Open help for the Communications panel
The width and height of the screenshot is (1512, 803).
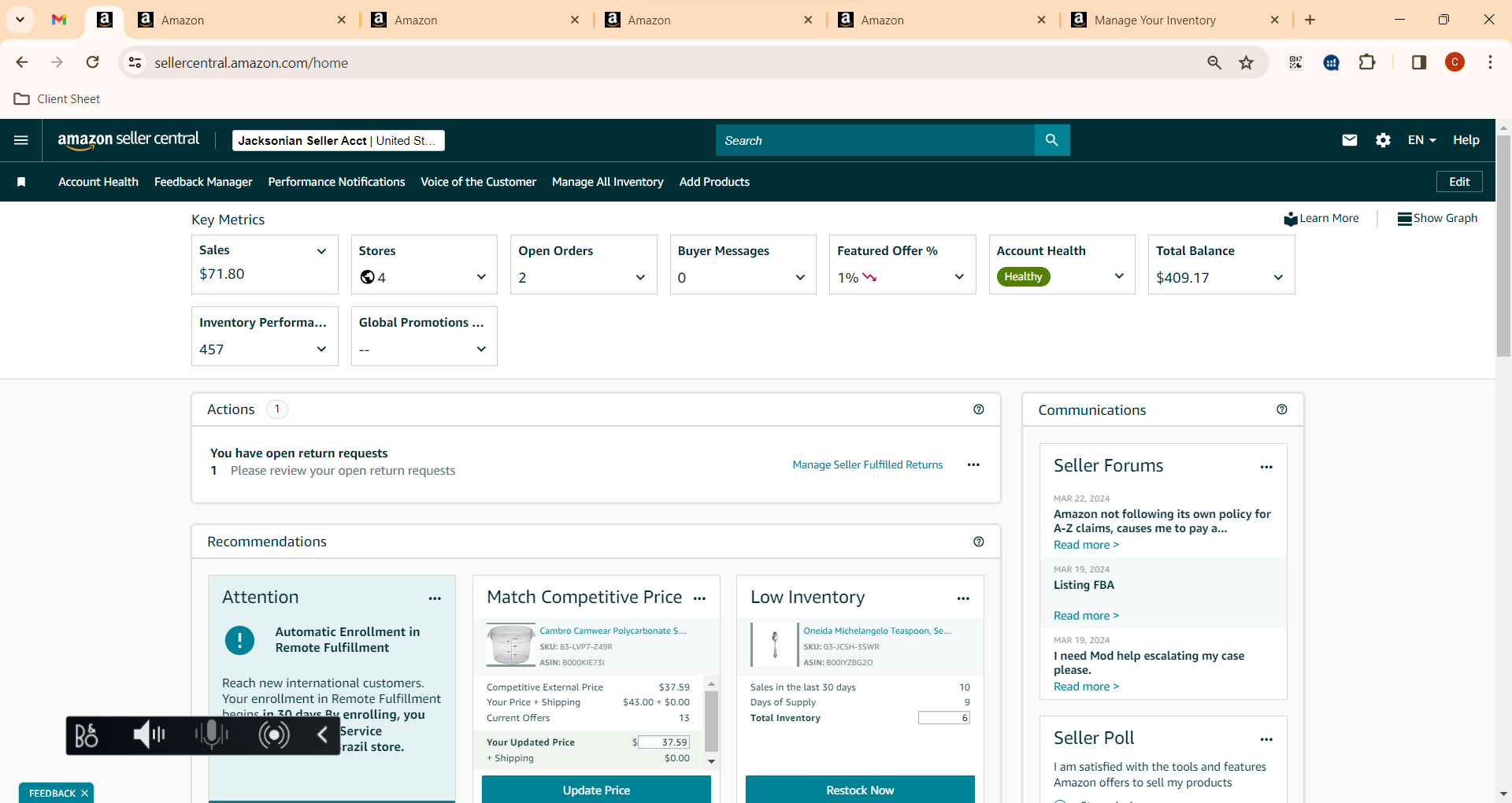(1282, 409)
